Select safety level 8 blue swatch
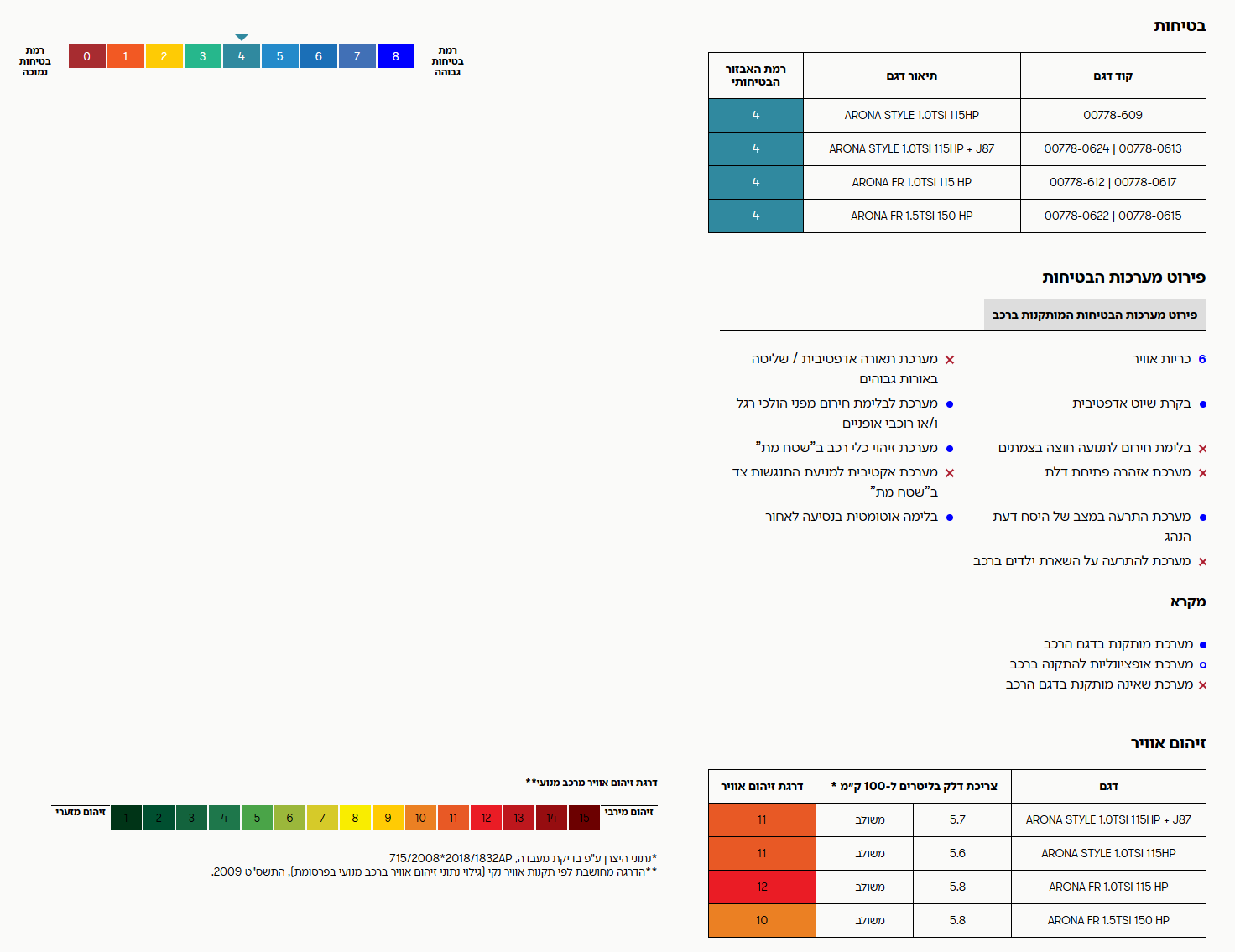The width and height of the screenshot is (1235, 952). (x=395, y=56)
